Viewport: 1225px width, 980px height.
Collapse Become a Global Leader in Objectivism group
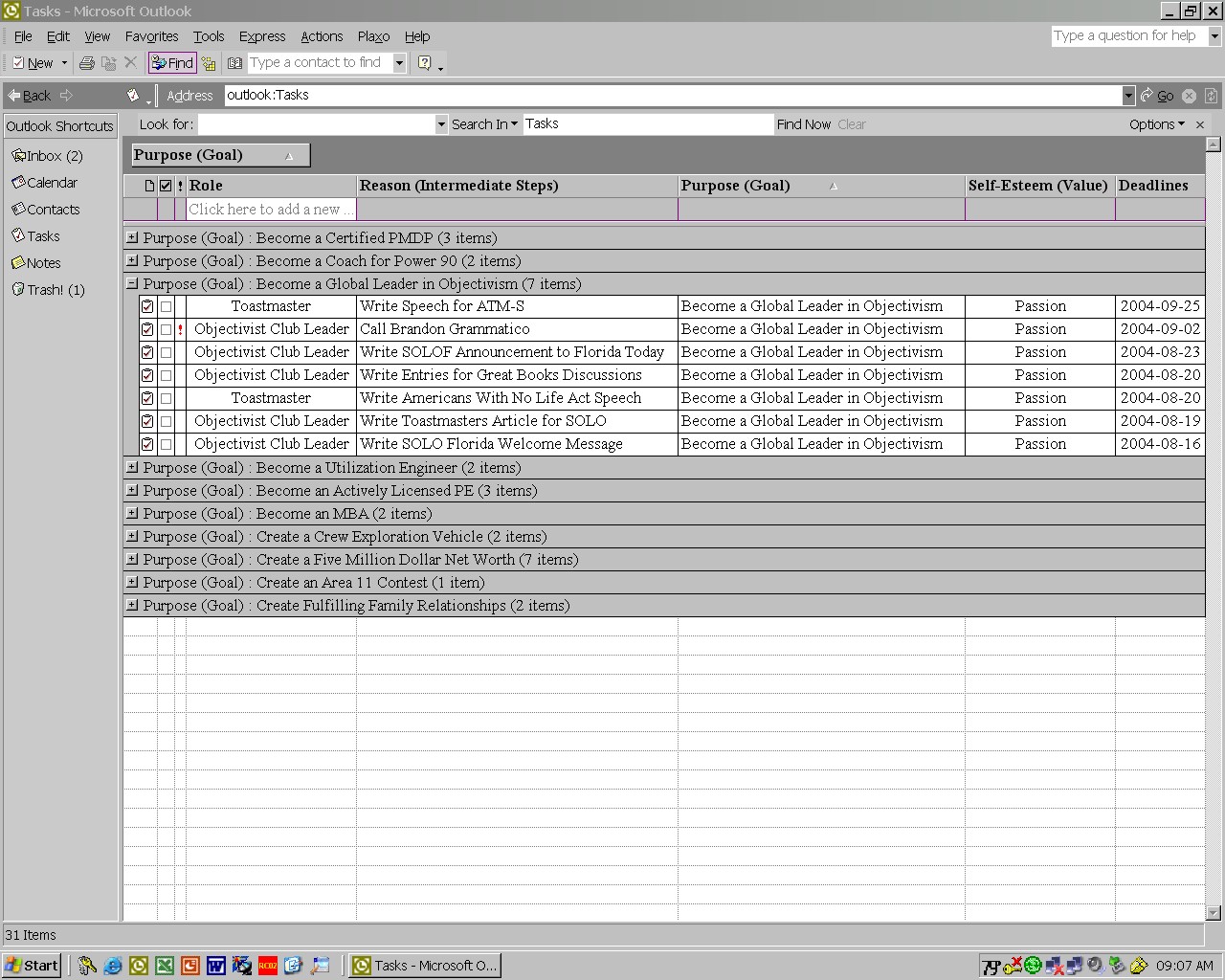point(132,283)
